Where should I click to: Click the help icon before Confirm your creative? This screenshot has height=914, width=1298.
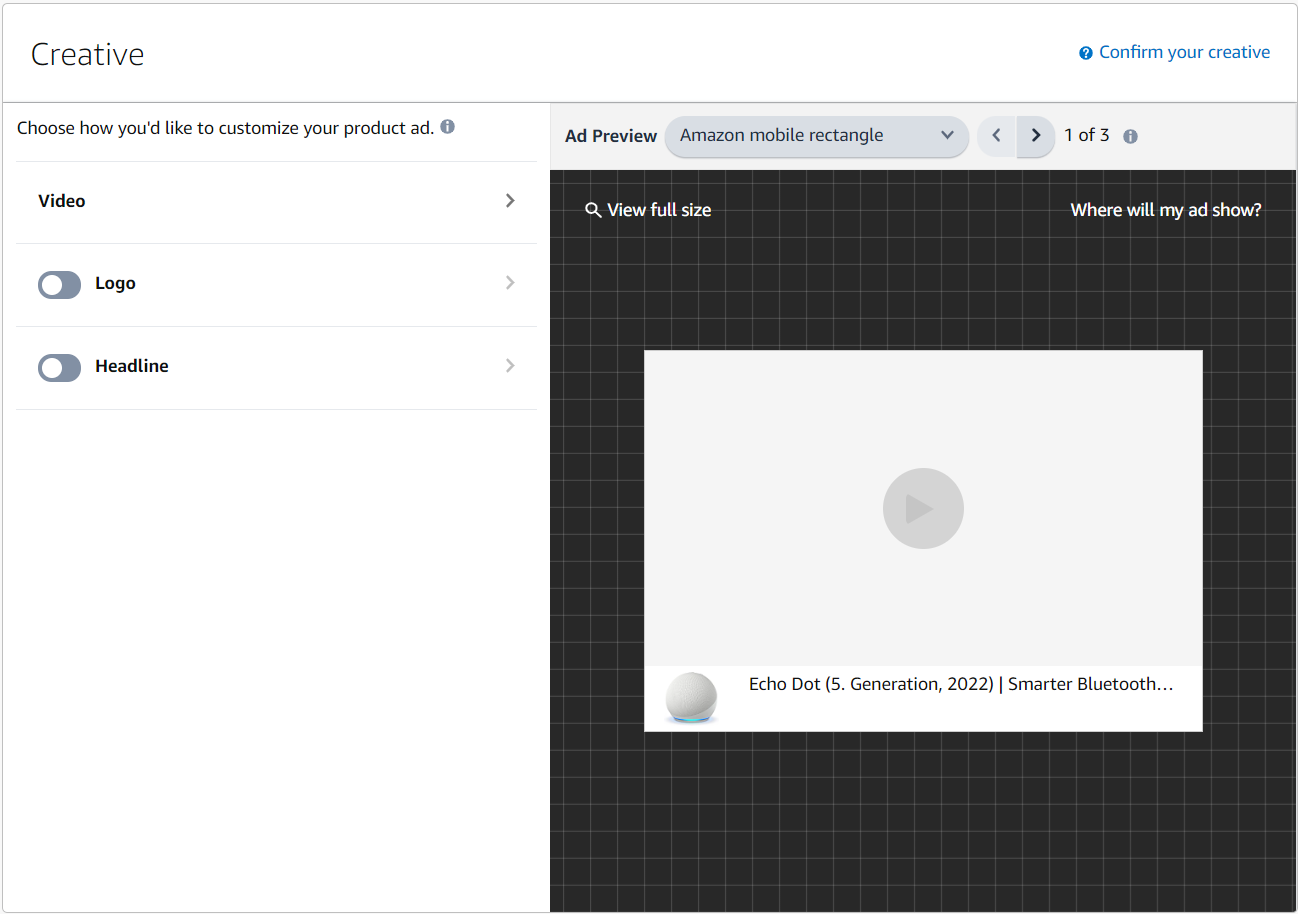pos(1086,53)
